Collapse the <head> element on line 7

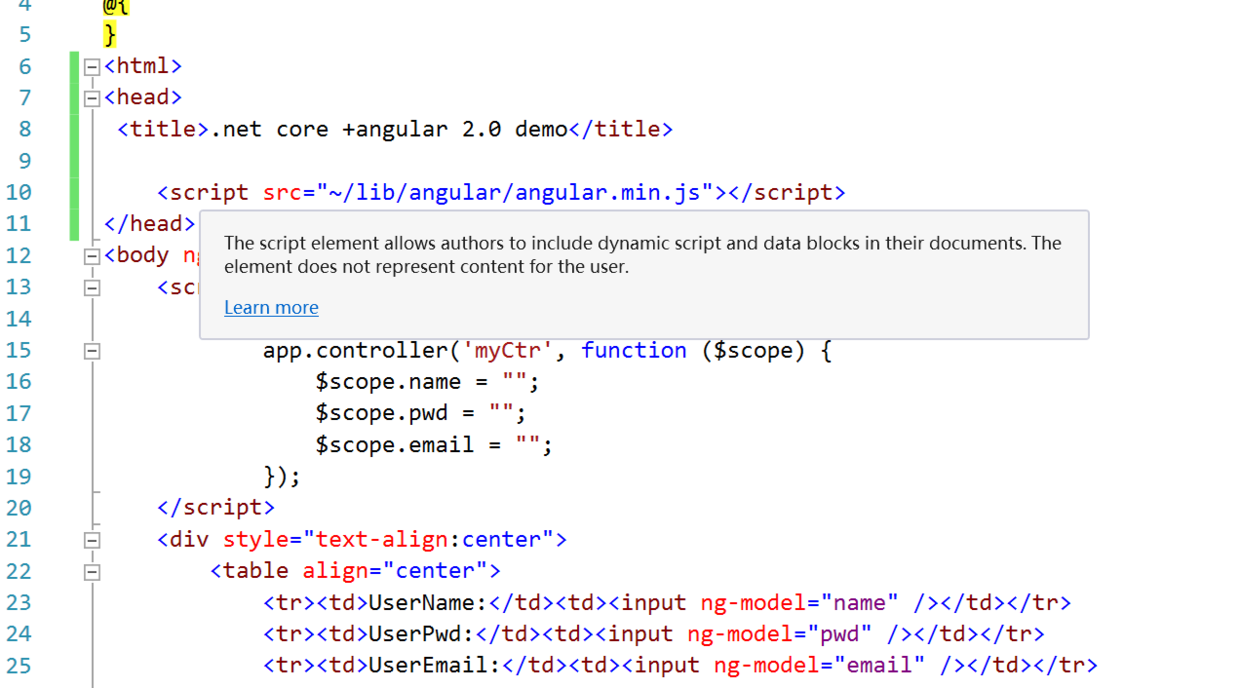click(92, 98)
